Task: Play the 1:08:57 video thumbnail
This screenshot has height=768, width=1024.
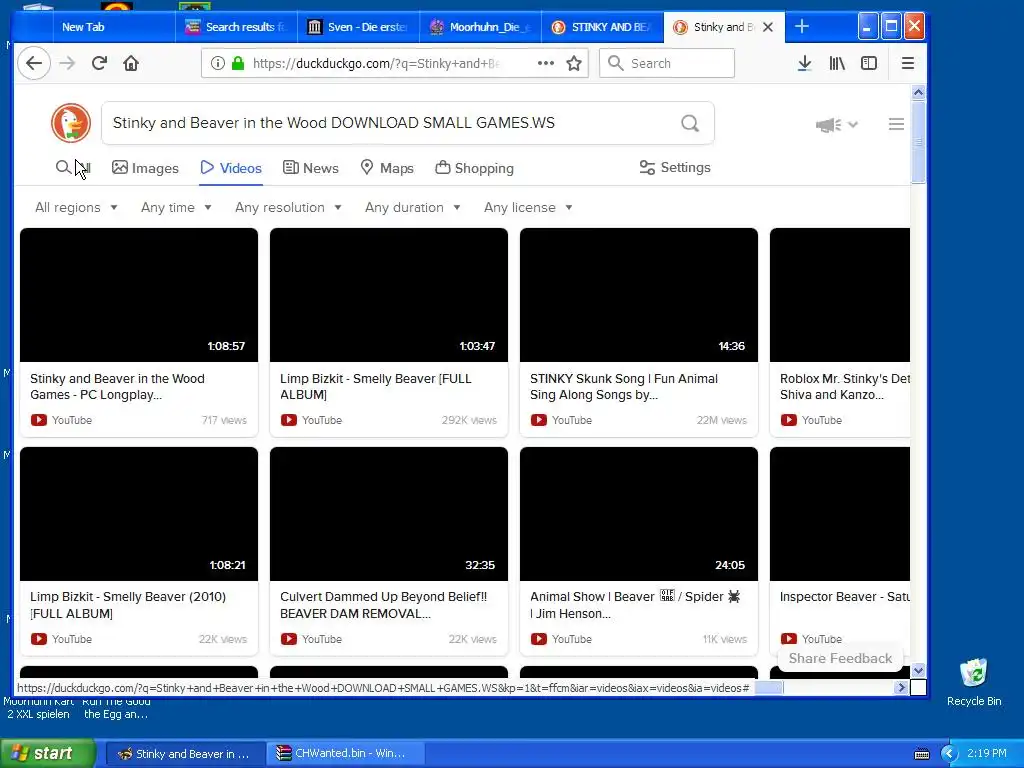Action: [x=138, y=295]
